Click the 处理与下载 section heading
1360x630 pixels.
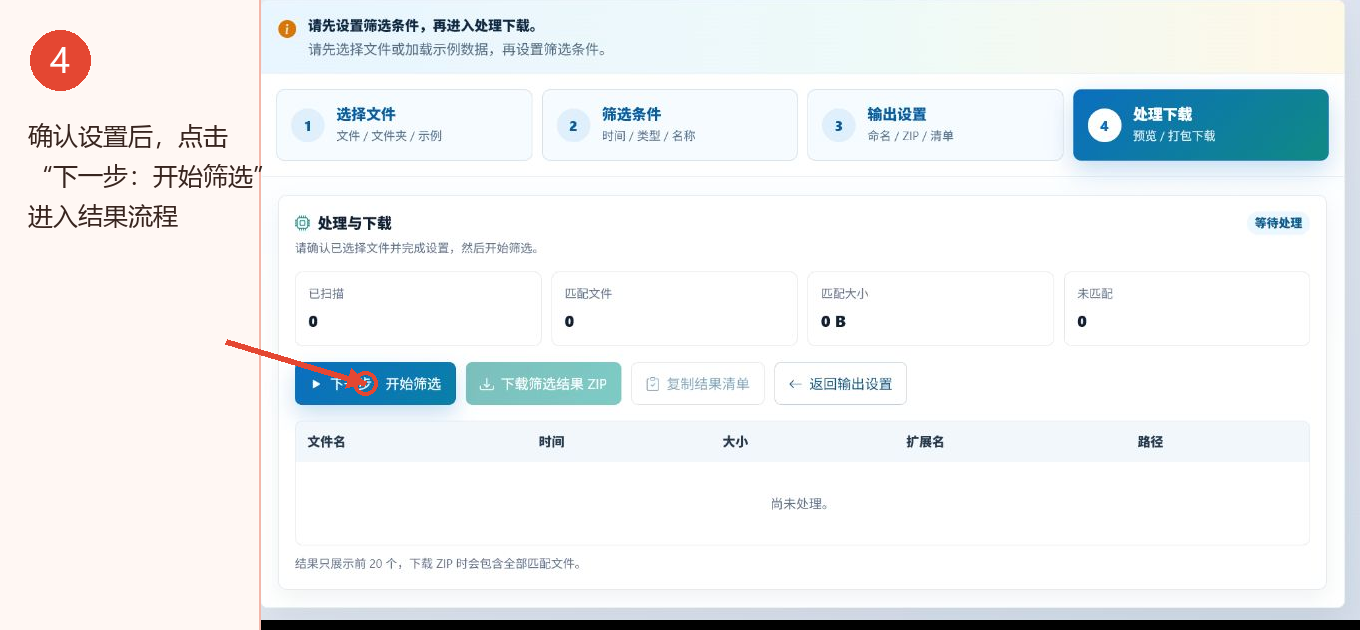(354, 223)
